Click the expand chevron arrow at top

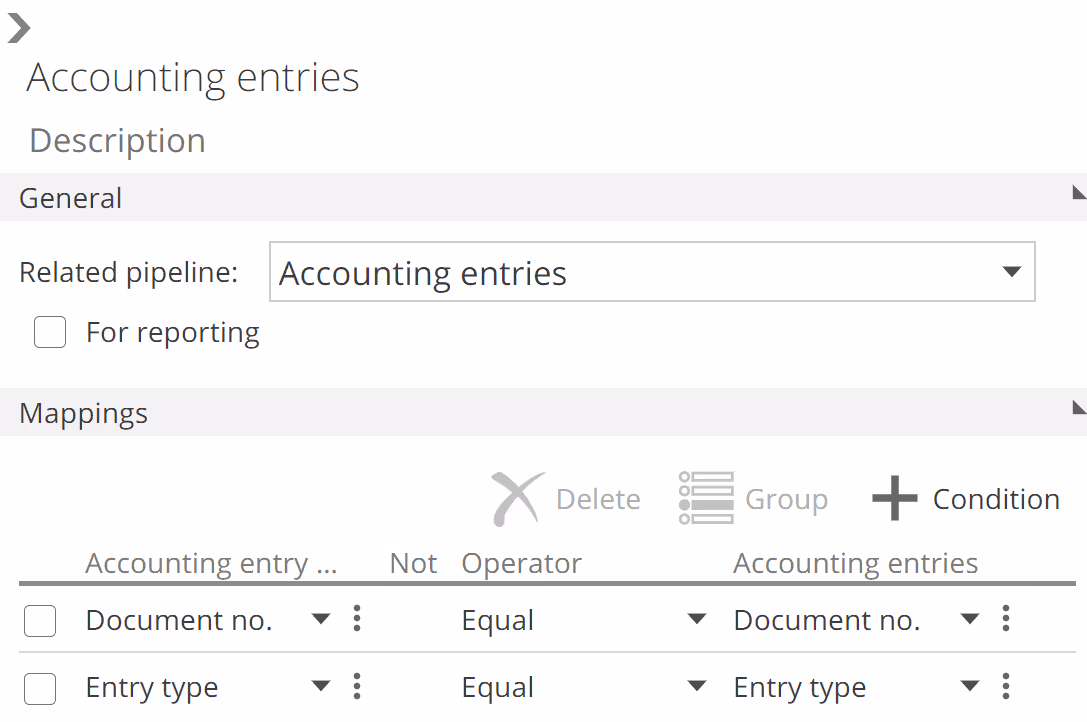click(19, 29)
